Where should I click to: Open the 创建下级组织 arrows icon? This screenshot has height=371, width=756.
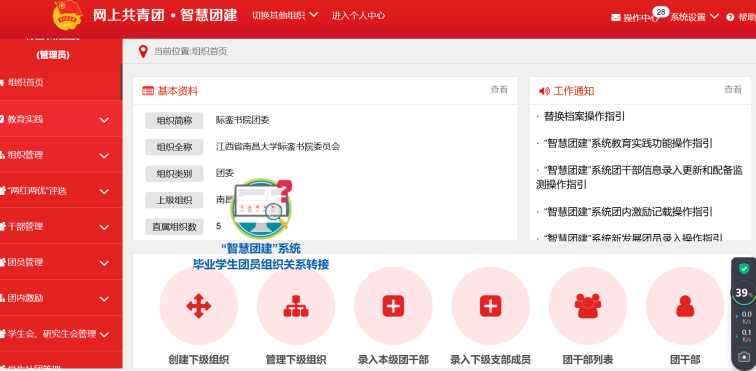click(199, 306)
